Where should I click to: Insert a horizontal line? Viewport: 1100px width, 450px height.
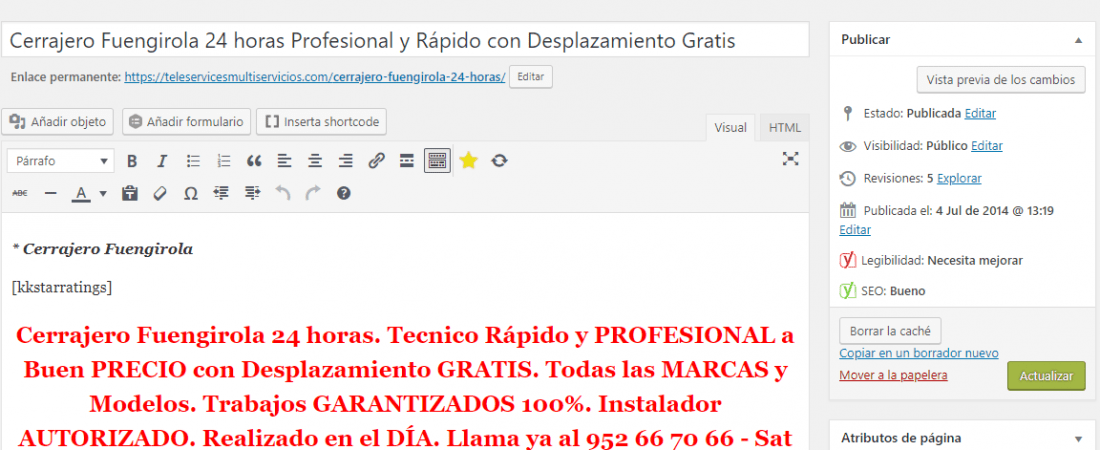(x=50, y=193)
